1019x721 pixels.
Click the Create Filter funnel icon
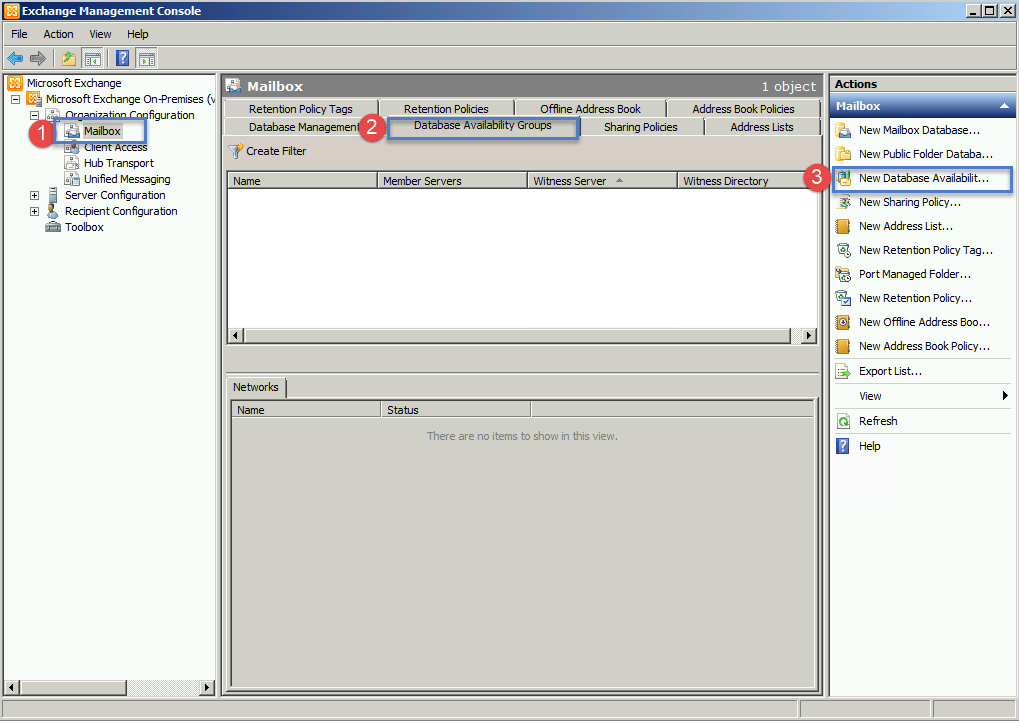[x=235, y=151]
